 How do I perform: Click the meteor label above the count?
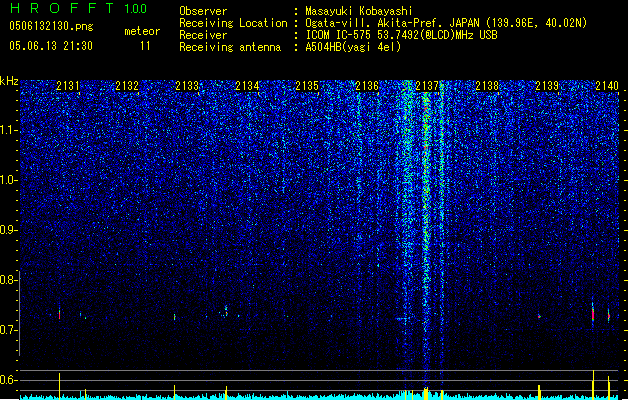142,31
